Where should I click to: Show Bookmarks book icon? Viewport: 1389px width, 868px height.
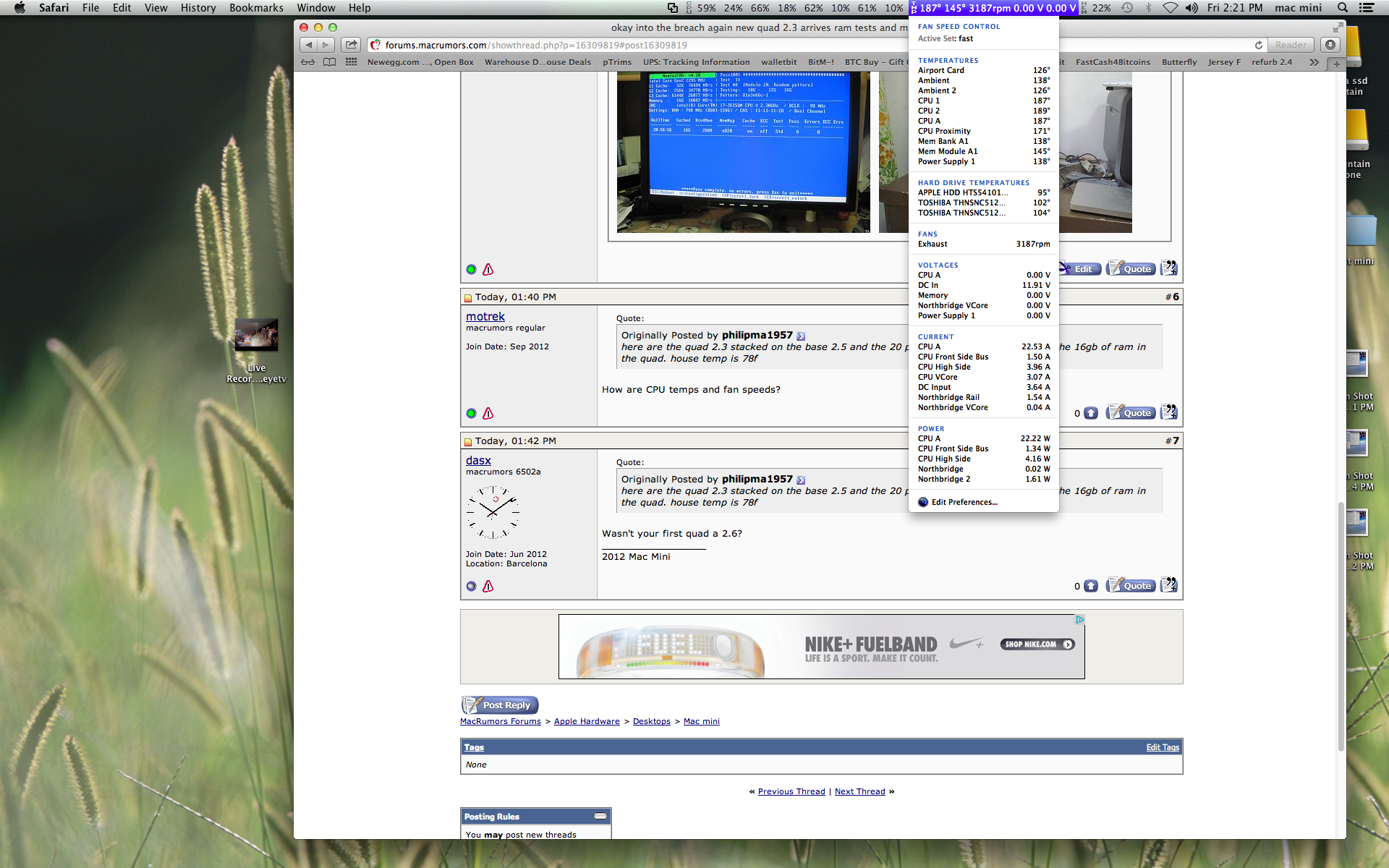329,62
